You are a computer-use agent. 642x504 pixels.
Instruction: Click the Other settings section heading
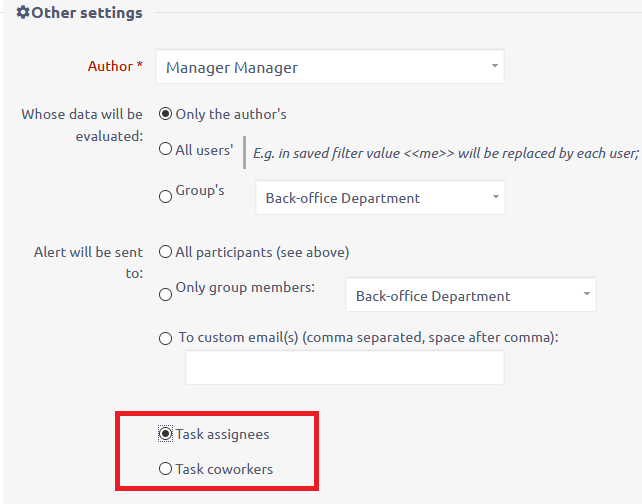point(87,14)
